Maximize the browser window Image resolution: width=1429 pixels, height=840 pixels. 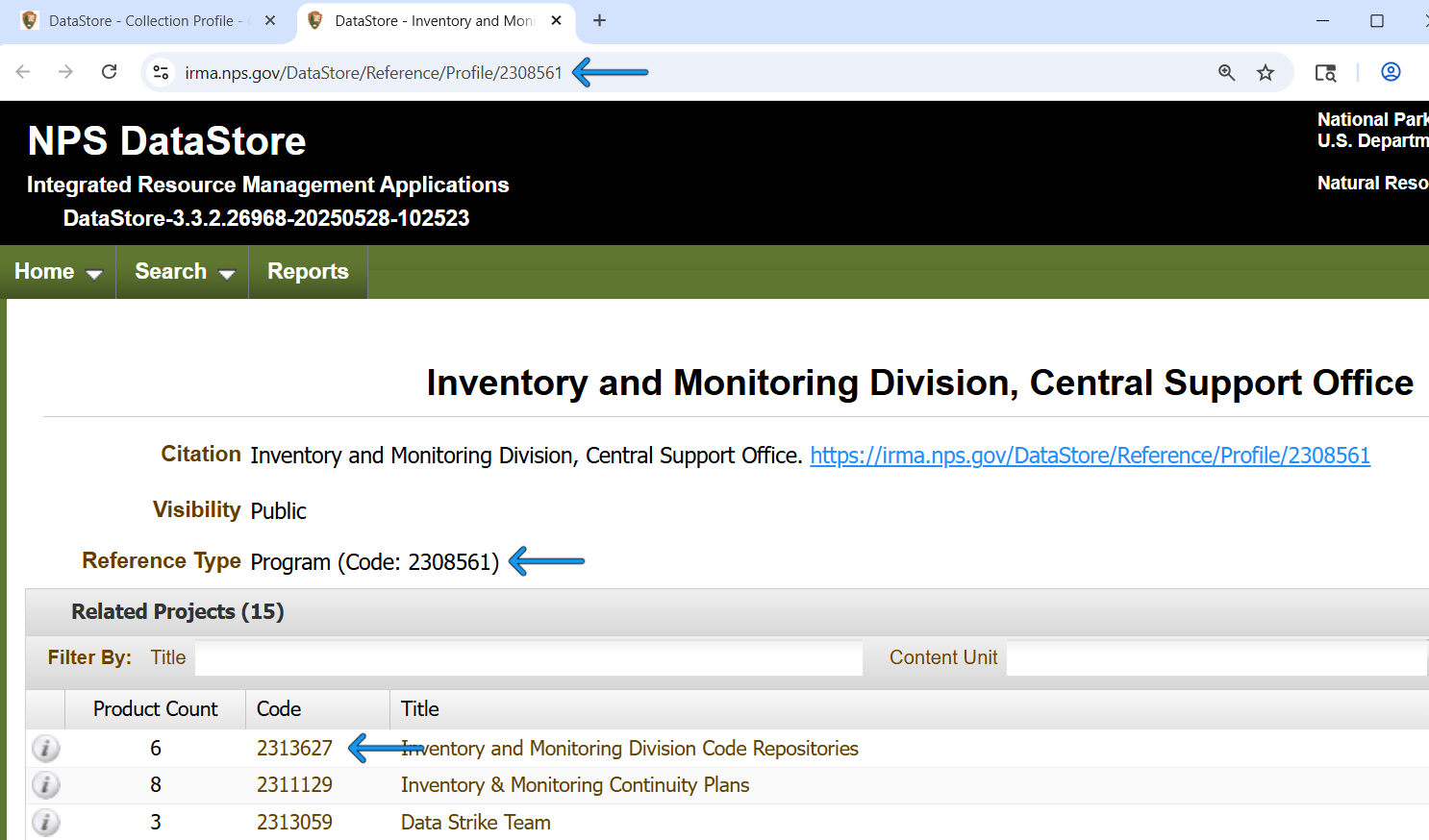1377,20
